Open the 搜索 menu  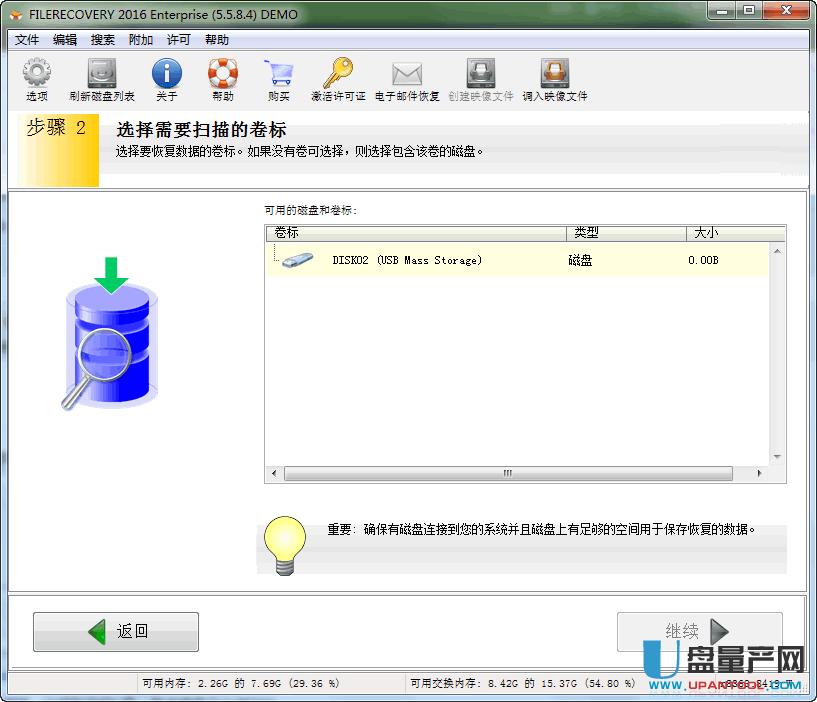[103, 40]
